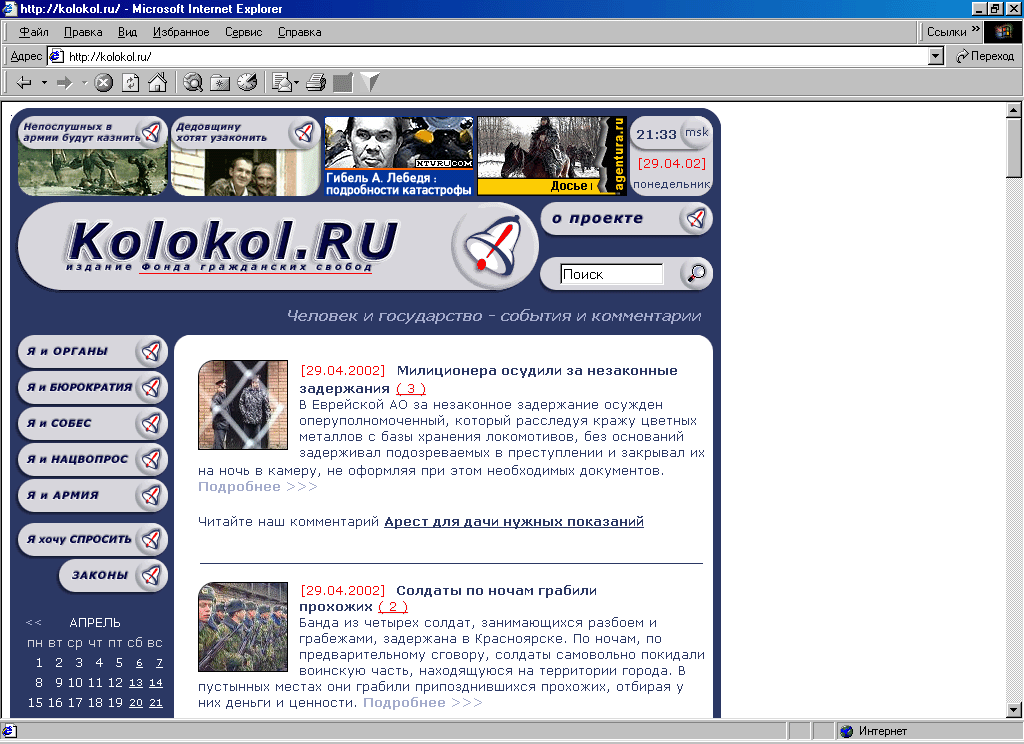Open the agentura.ru Досье banner
This screenshot has width=1024, height=744.
(x=552, y=156)
